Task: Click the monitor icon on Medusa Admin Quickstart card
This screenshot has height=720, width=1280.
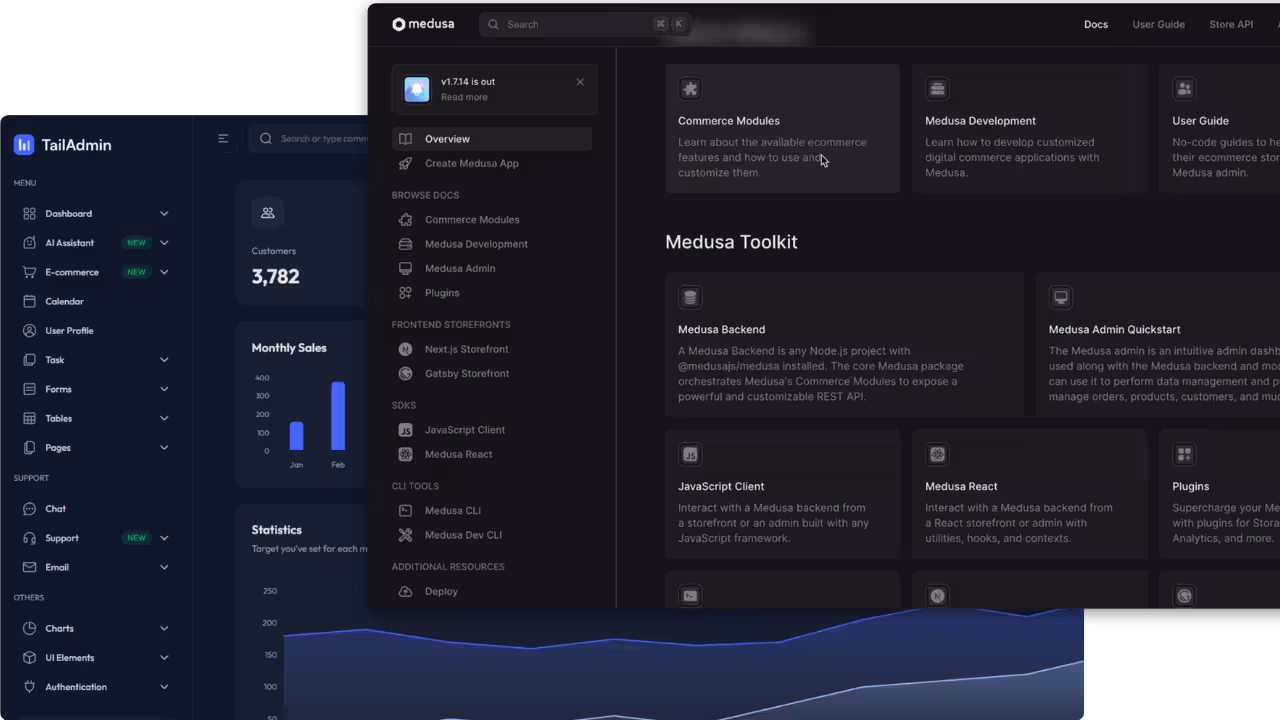Action: (1061, 297)
